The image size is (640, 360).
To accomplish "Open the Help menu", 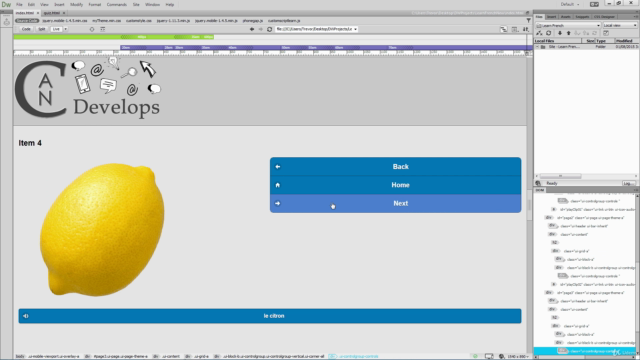I will click(170, 4).
